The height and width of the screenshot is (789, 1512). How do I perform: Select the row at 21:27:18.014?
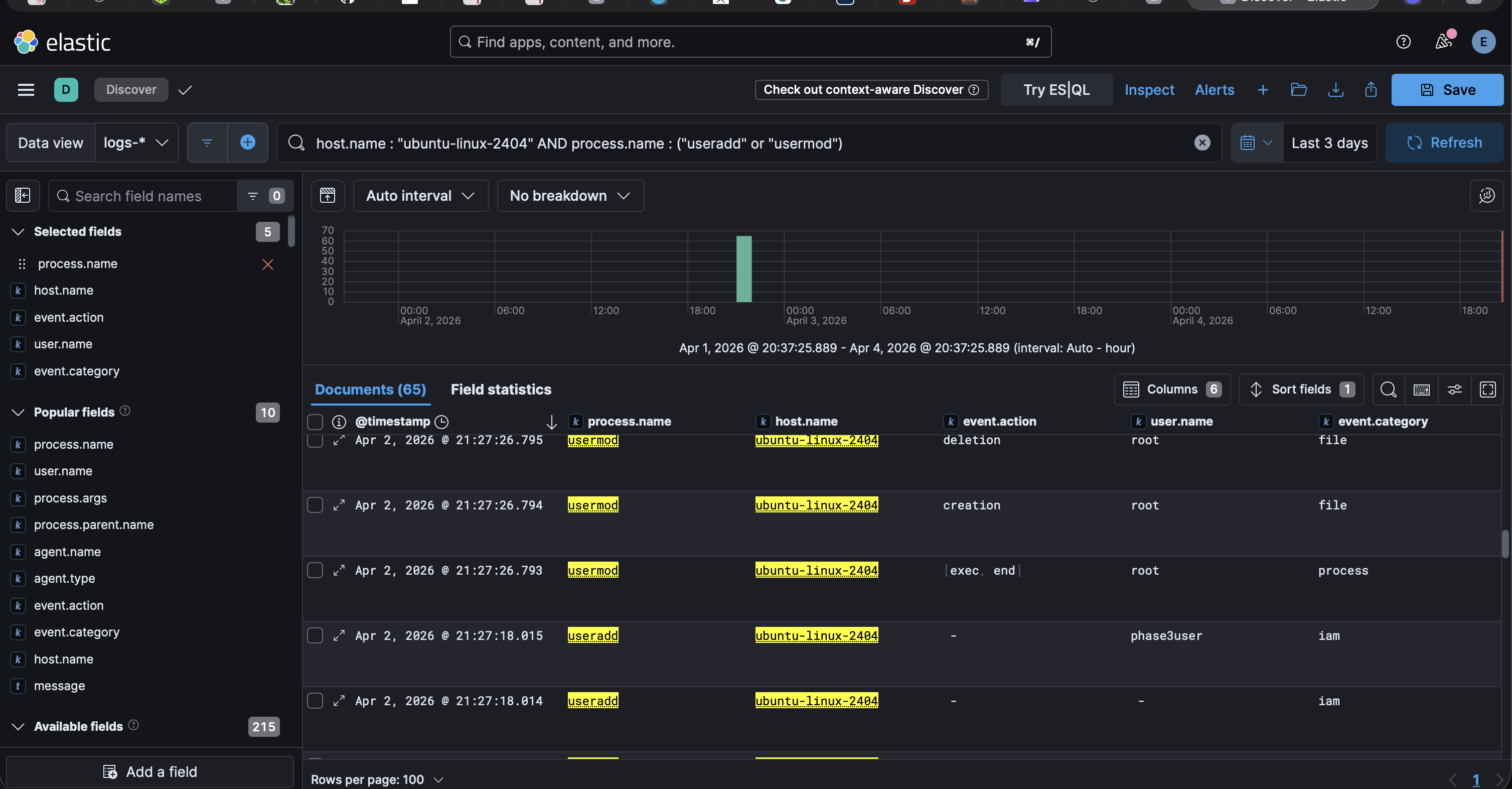pyautogui.click(x=315, y=701)
